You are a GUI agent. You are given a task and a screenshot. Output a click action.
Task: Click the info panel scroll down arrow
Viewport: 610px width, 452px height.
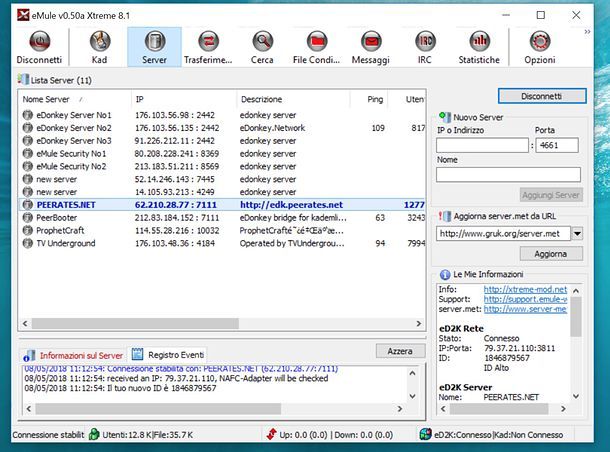pos(576,396)
